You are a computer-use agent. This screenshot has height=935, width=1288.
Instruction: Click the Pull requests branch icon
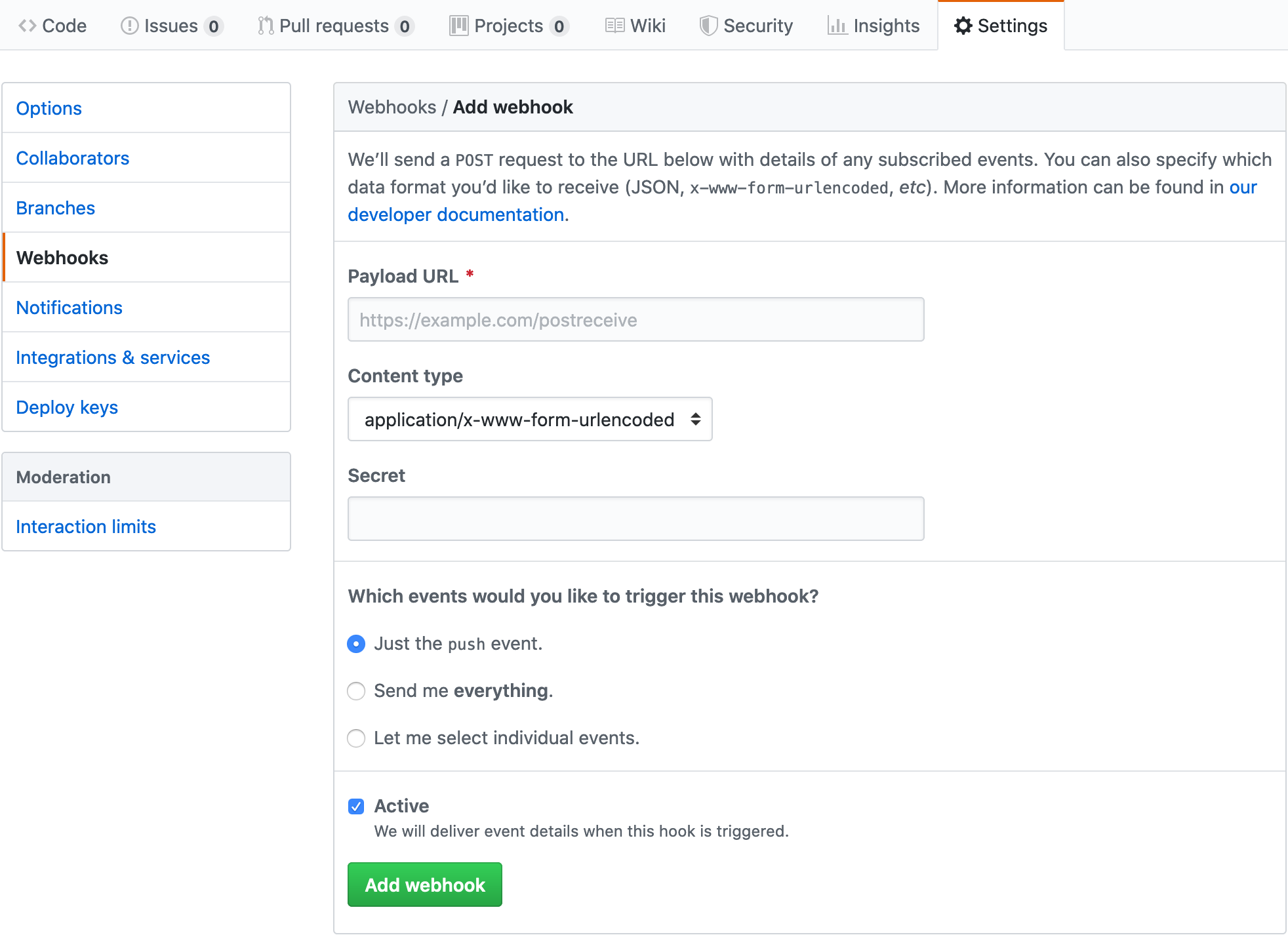[x=265, y=26]
